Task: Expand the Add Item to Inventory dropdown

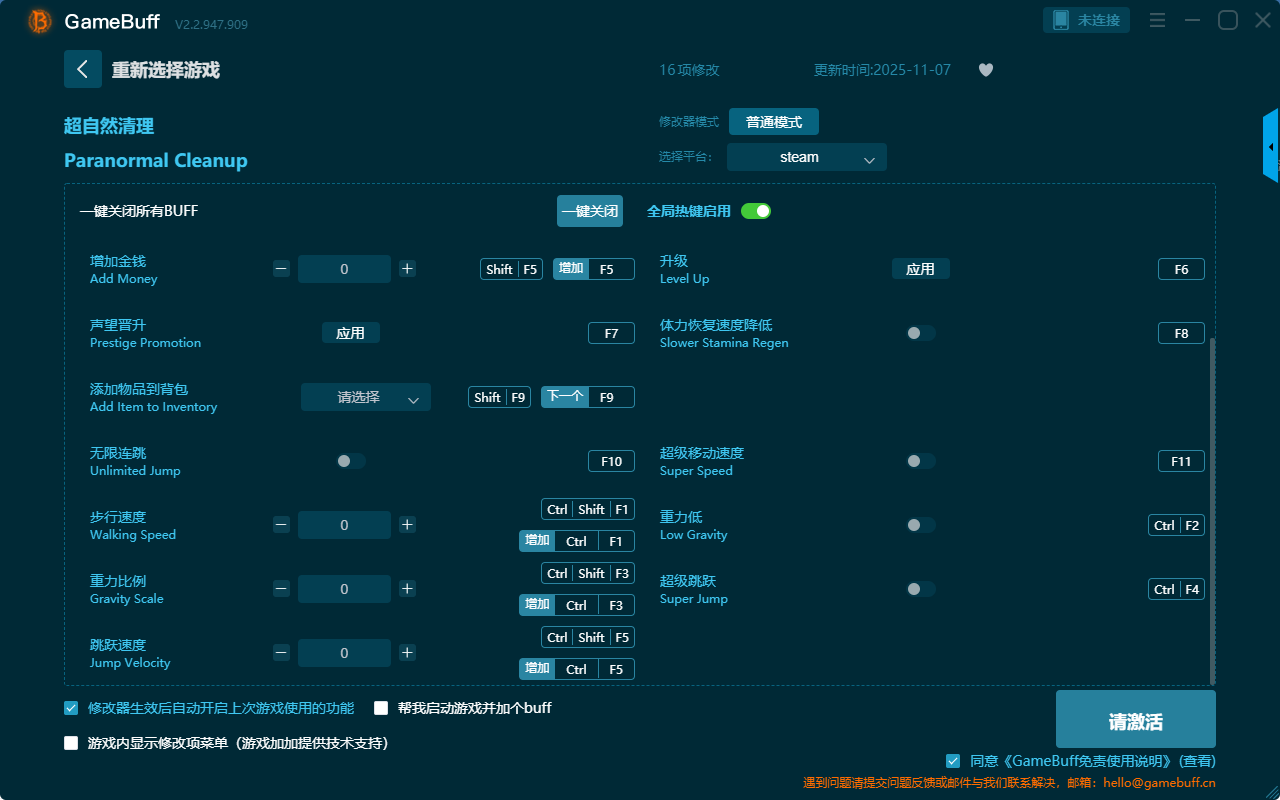Action: tap(365, 397)
